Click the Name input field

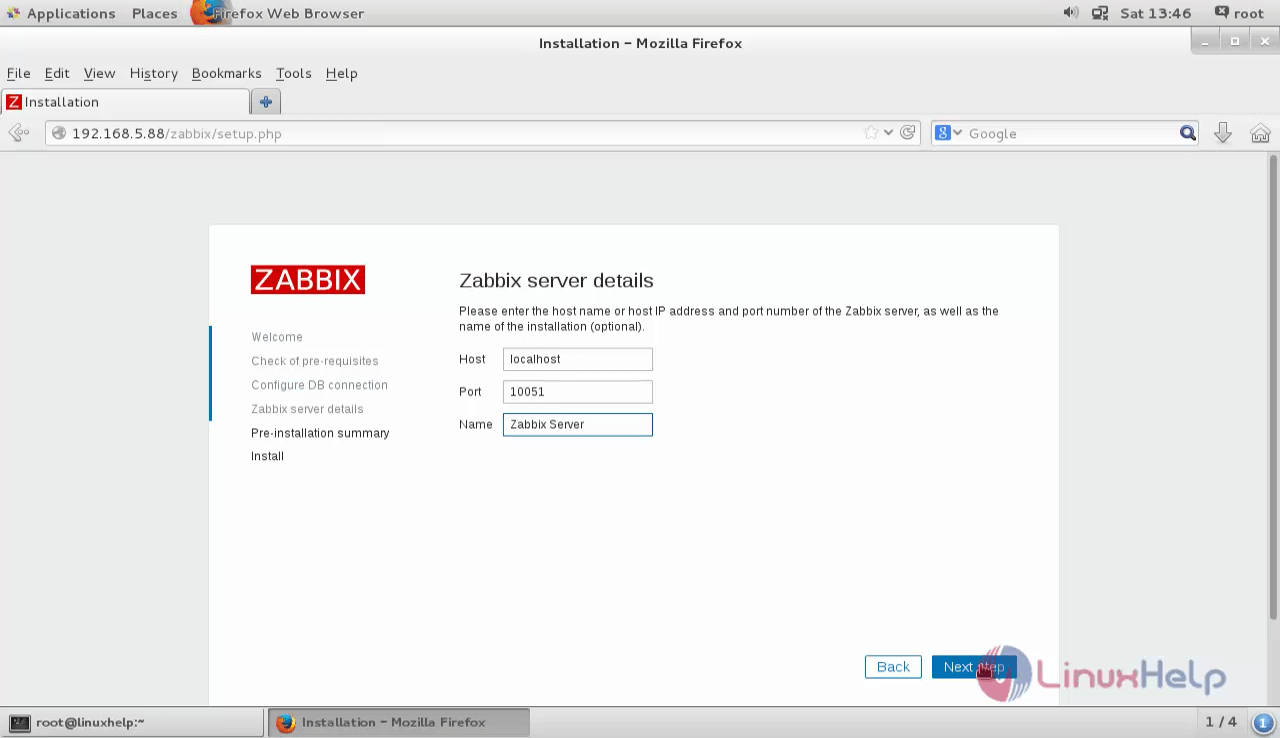click(x=577, y=424)
